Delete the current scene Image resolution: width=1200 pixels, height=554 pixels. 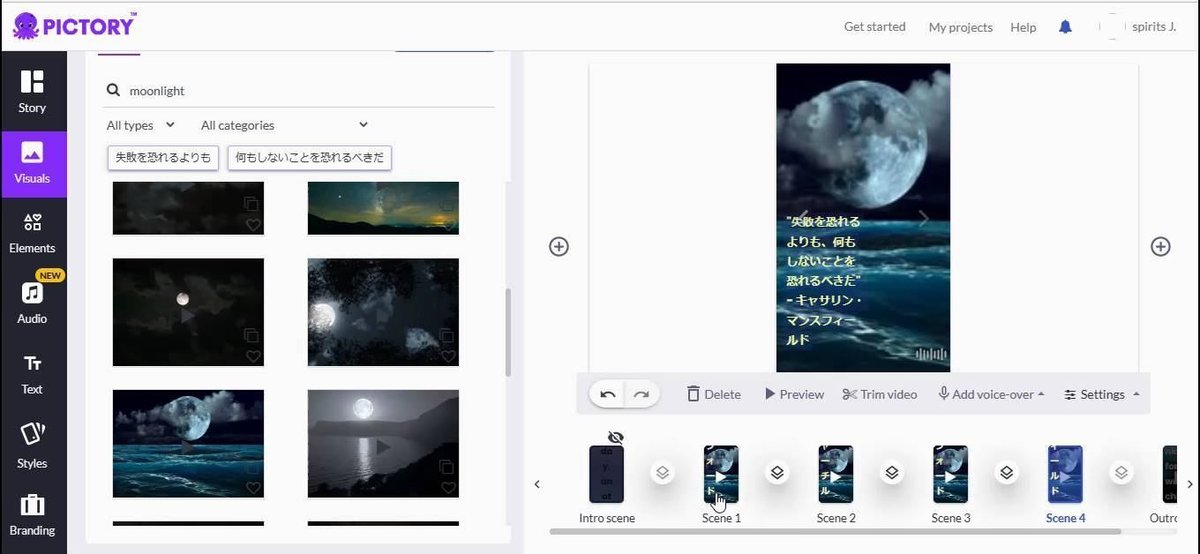[714, 394]
